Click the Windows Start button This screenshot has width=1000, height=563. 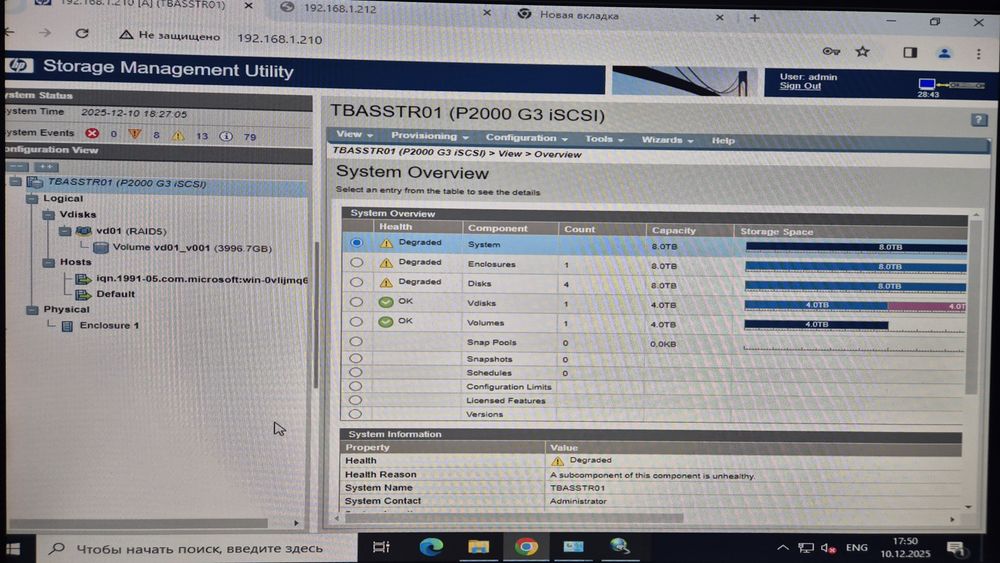click(x=13, y=548)
